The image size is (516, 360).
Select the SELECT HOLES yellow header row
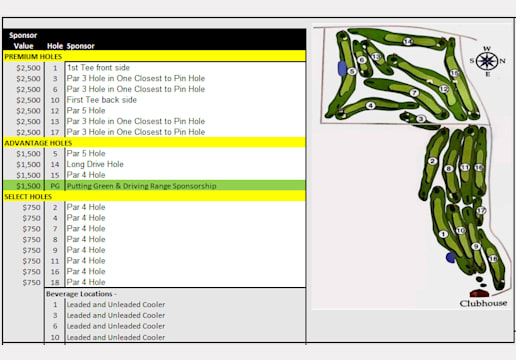tap(154, 197)
